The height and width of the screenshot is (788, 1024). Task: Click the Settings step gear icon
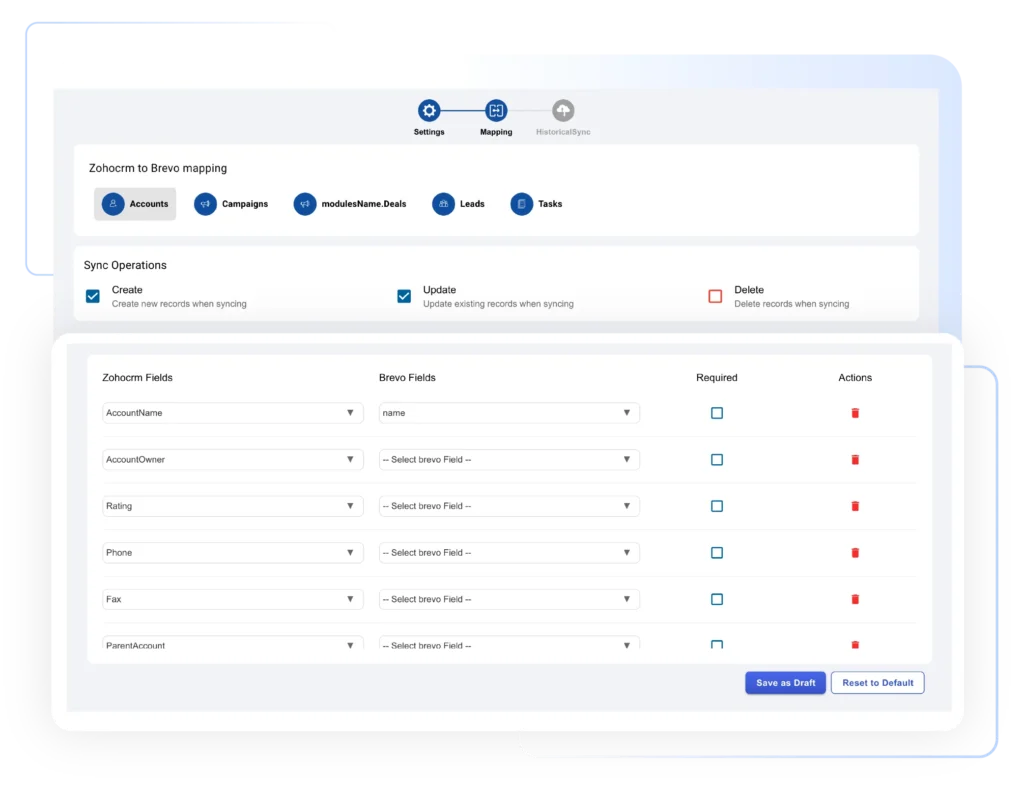click(428, 110)
